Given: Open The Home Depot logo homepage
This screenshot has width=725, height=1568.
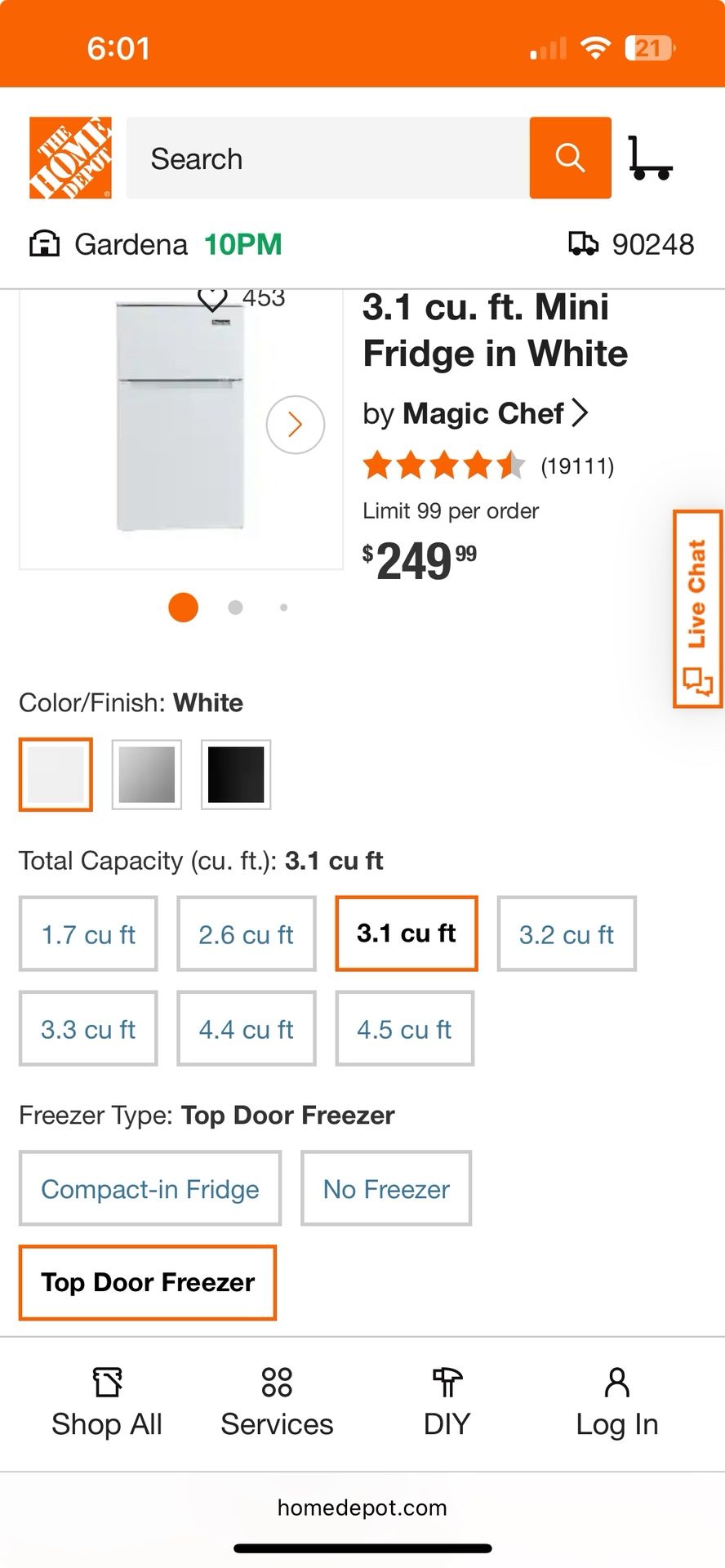Looking at the screenshot, I should [70, 158].
